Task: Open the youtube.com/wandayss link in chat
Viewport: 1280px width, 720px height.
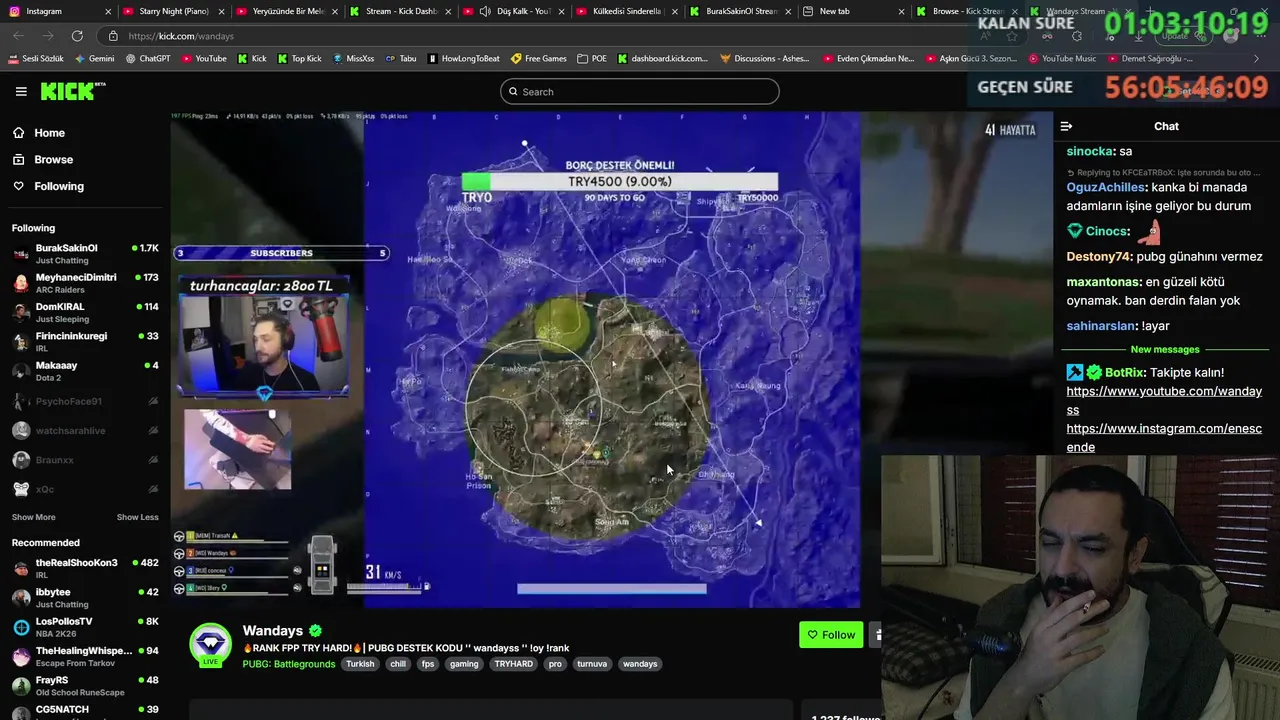Action: click(x=1164, y=401)
